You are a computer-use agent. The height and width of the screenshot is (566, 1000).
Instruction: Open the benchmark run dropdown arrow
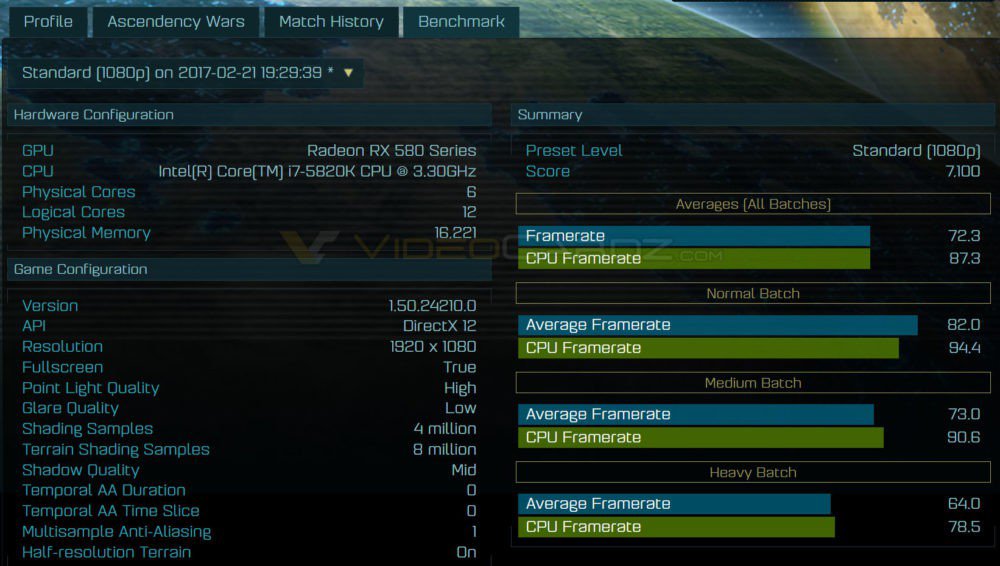point(348,73)
